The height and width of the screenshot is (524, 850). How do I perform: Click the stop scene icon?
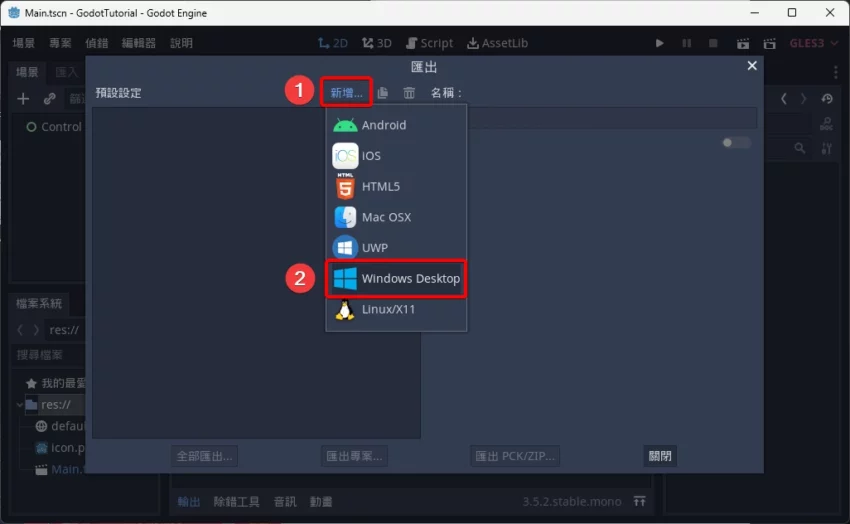point(713,43)
